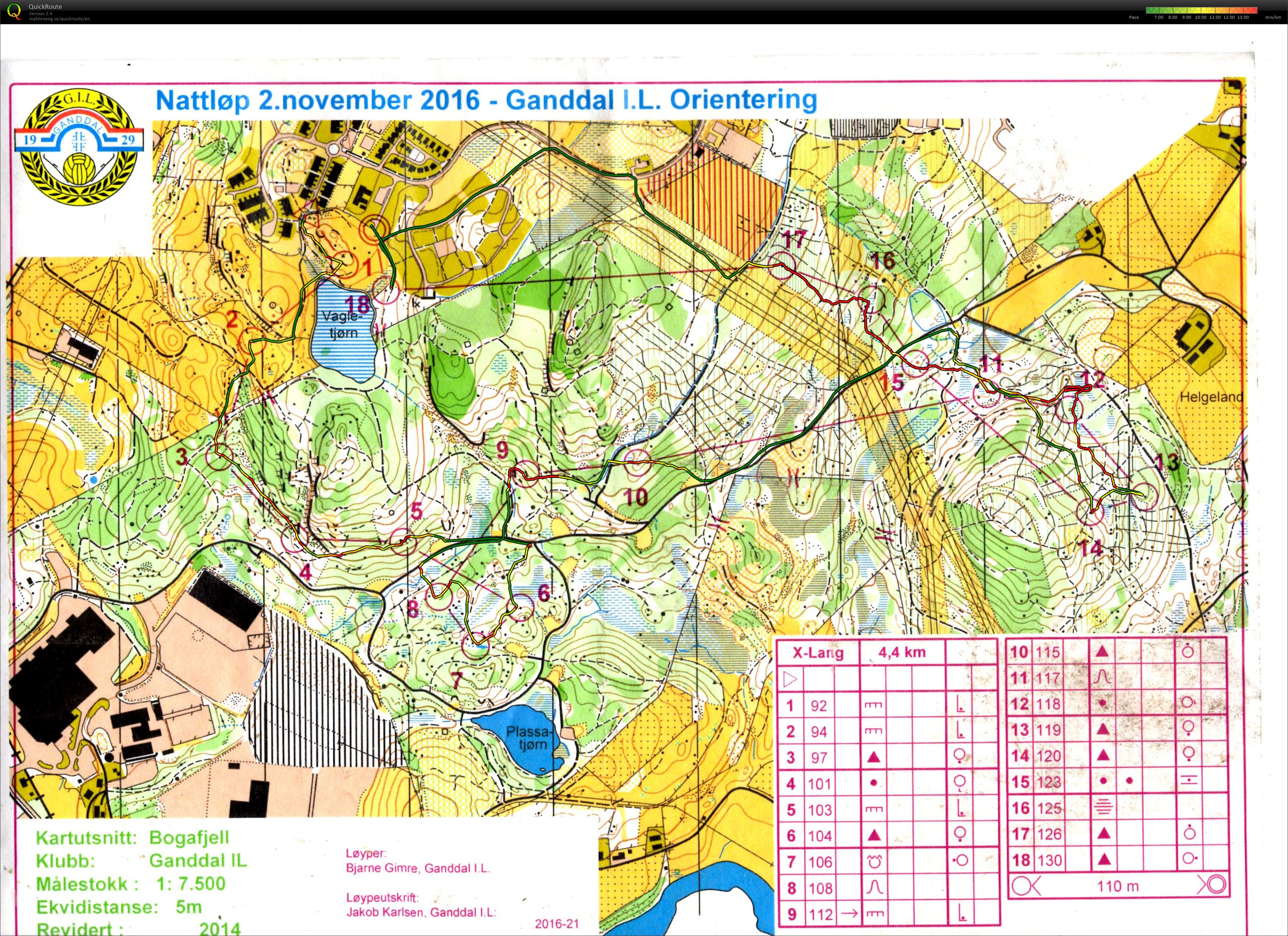Image resolution: width=1288 pixels, height=936 pixels.
Task: Click control circle 4 on the map
Action: click(x=295, y=539)
